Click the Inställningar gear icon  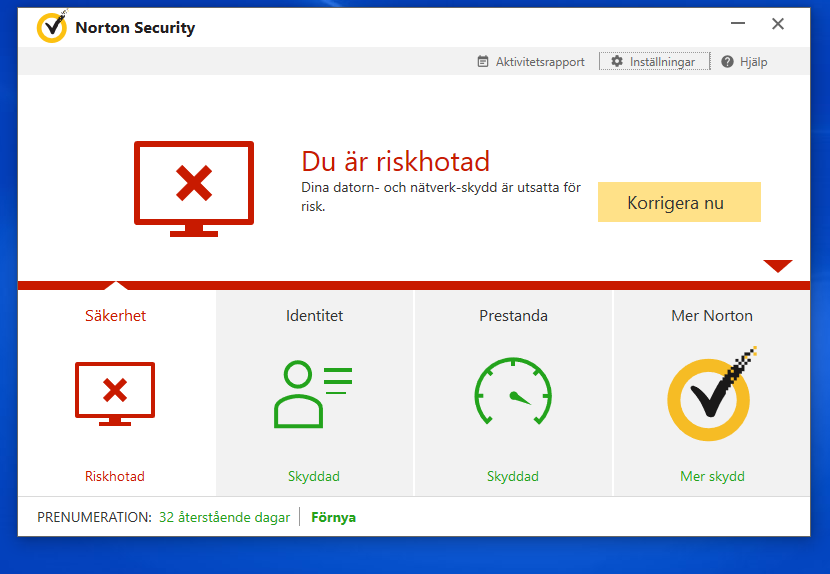[617, 62]
